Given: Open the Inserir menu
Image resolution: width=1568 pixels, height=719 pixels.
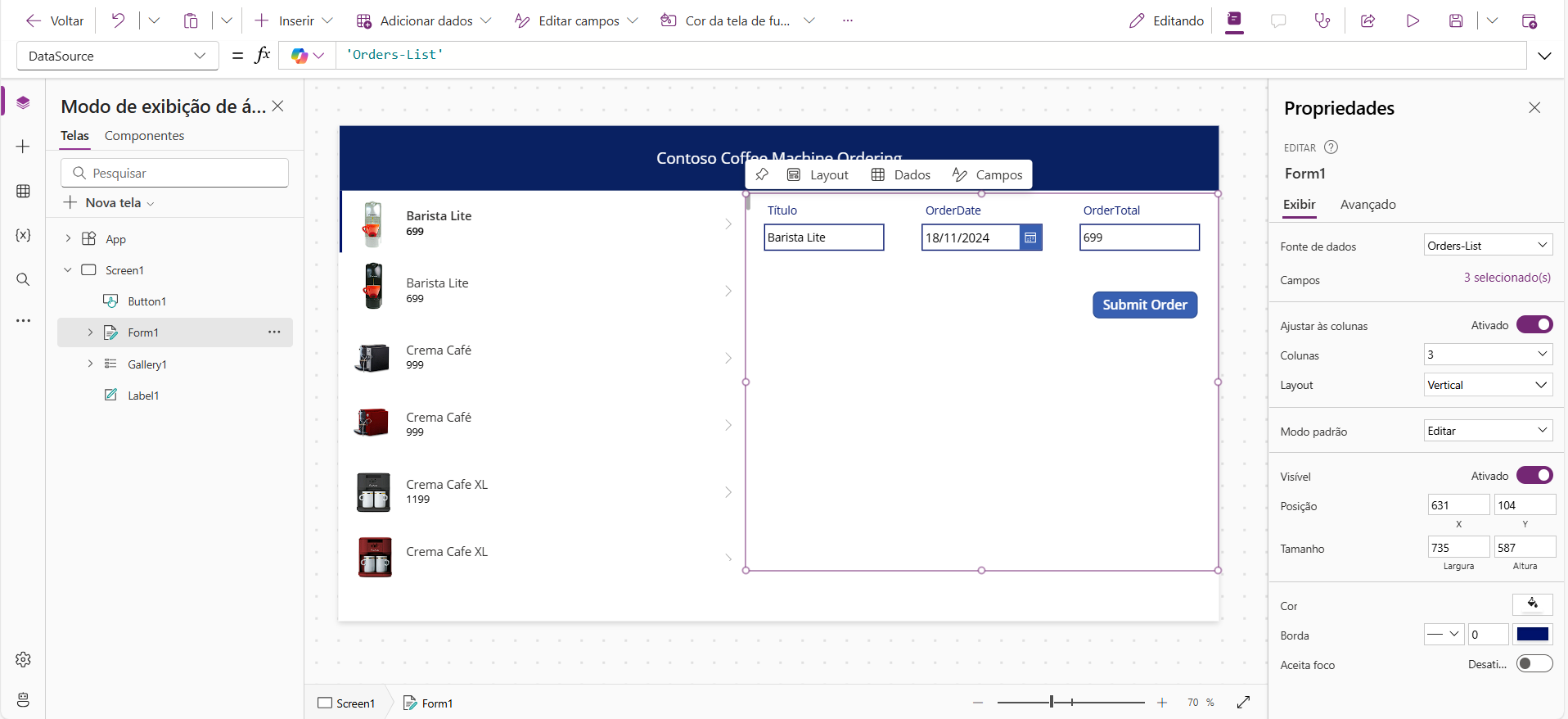Looking at the screenshot, I should pyautogui.click(x=293, y=20).
